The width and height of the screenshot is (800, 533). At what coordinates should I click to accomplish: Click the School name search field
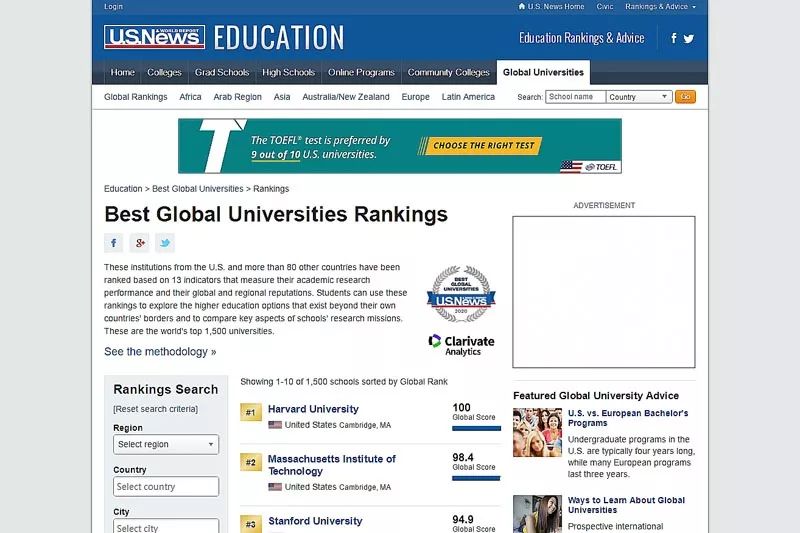(x=576, y=97)
